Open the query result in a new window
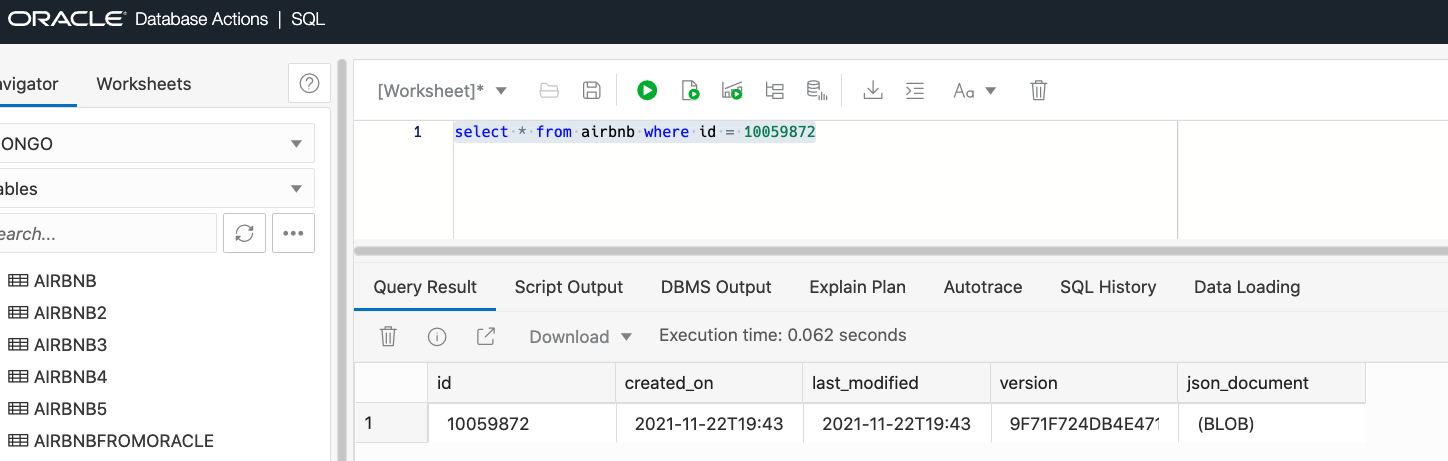1448x461 pixels. pos(486,336)
